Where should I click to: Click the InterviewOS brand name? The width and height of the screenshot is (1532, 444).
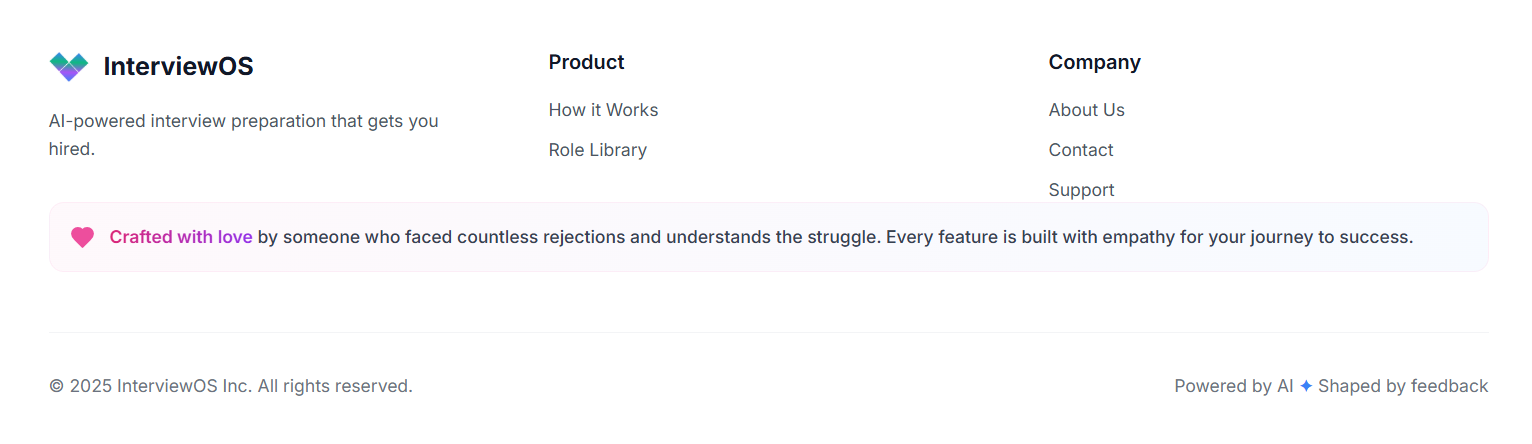[x=178, y=67]
